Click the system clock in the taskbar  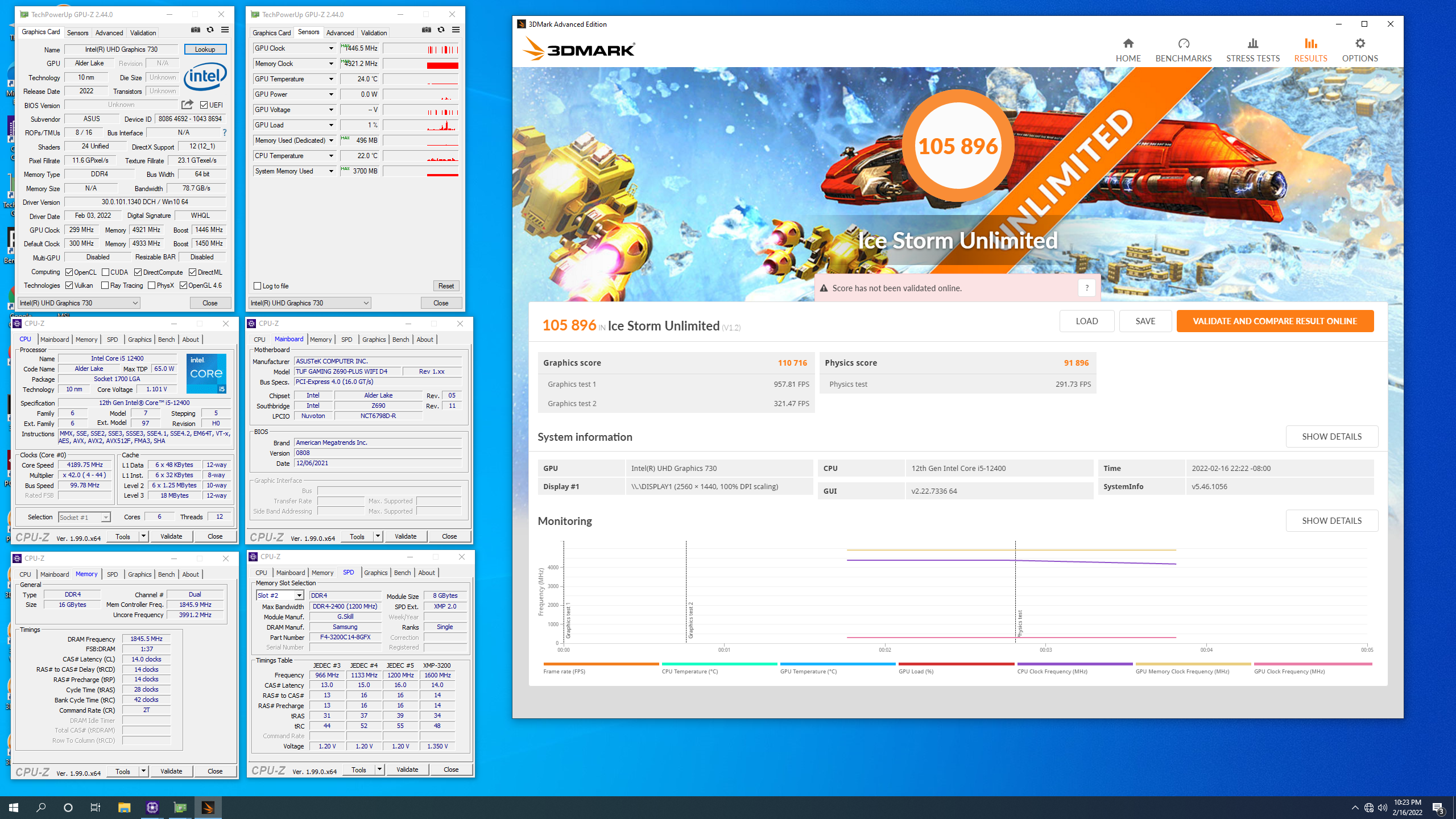[1408, 807]
